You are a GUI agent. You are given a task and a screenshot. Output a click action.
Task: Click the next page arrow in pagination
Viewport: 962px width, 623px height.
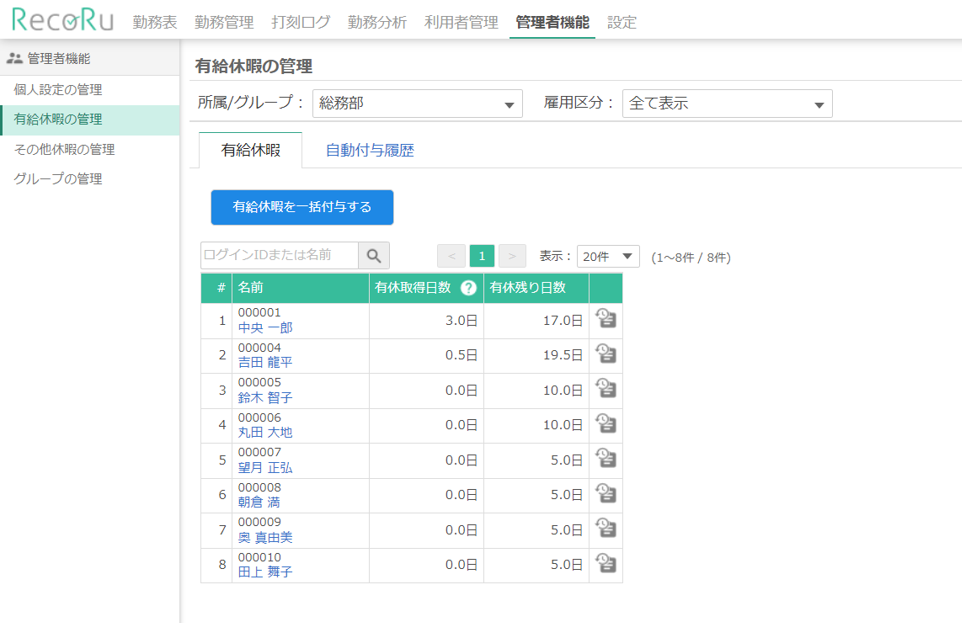[512, 255]
